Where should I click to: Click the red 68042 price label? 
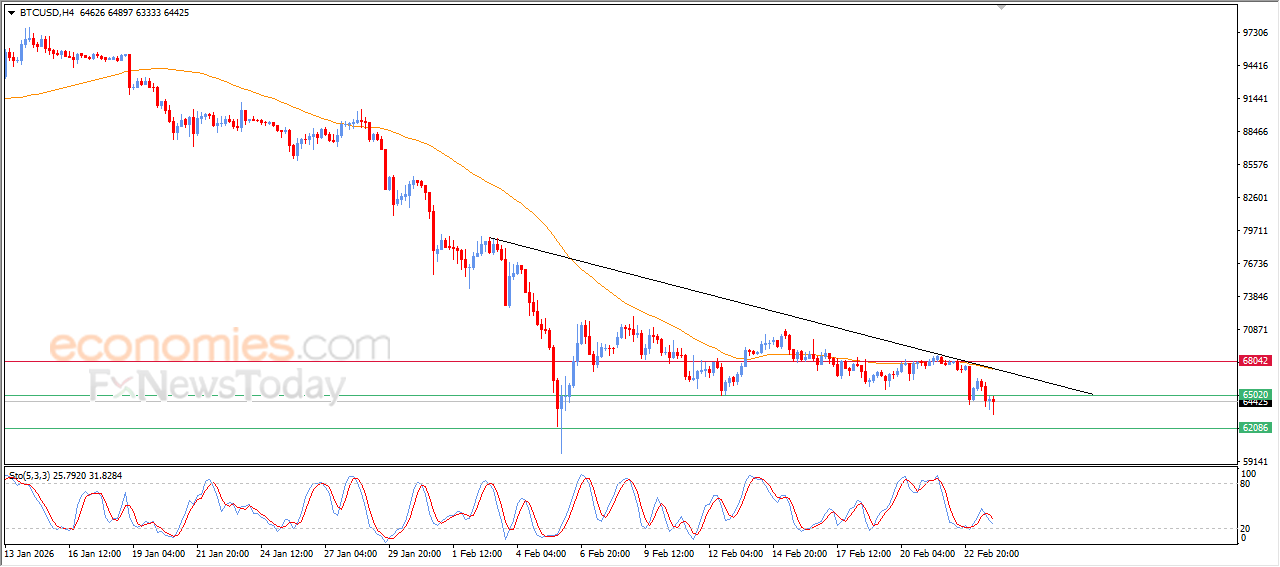pos(1255,361)
